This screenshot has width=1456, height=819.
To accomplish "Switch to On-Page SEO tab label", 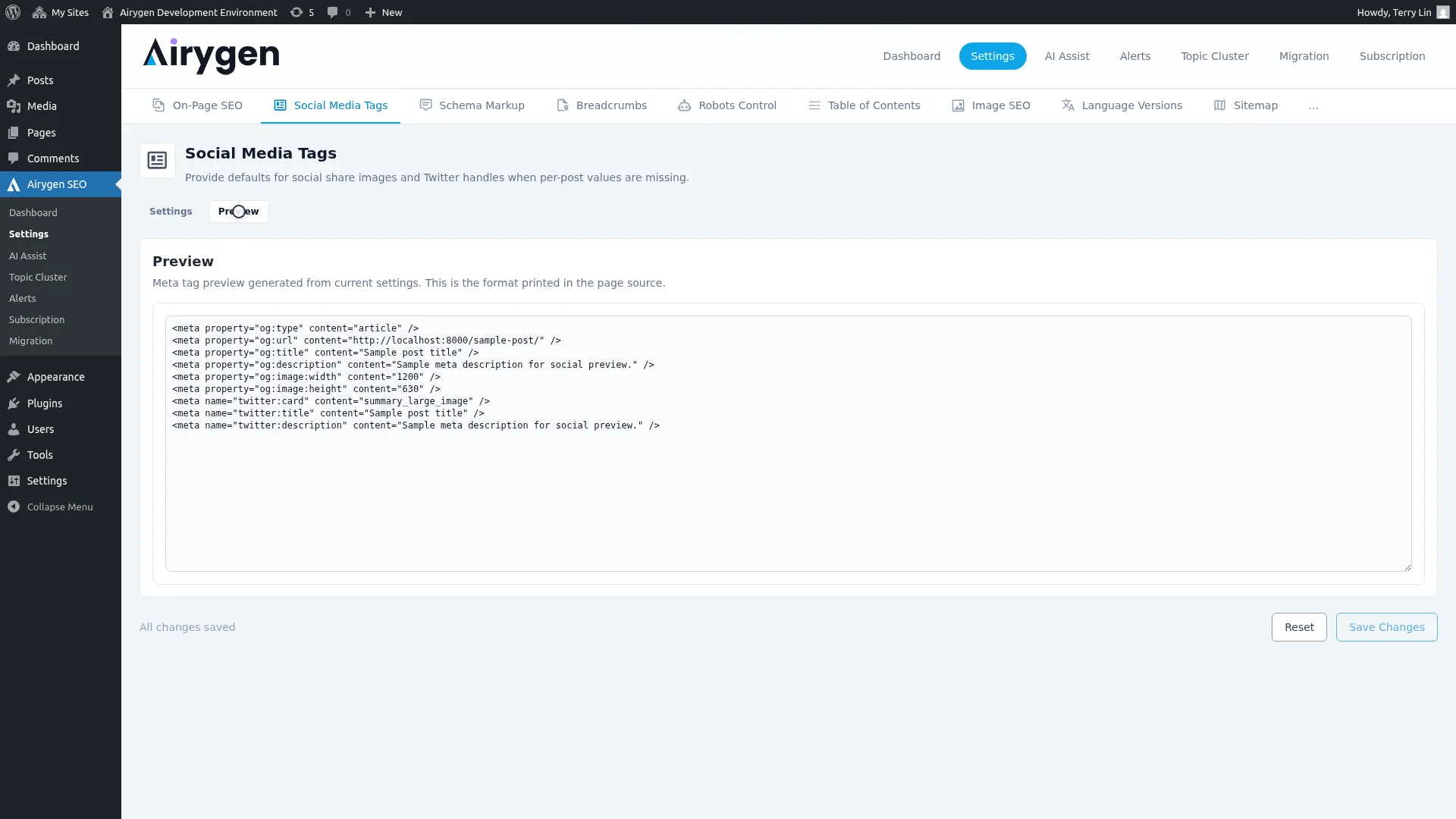I will [208, 105].
